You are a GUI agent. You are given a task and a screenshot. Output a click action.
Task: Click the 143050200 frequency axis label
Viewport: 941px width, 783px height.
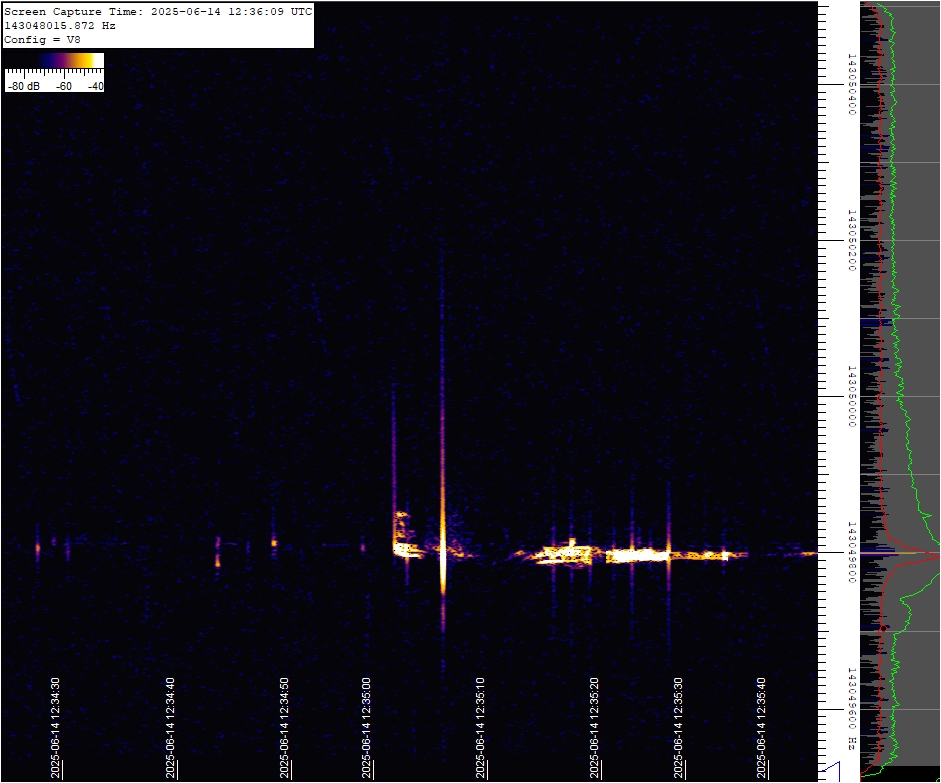point(851,240)
